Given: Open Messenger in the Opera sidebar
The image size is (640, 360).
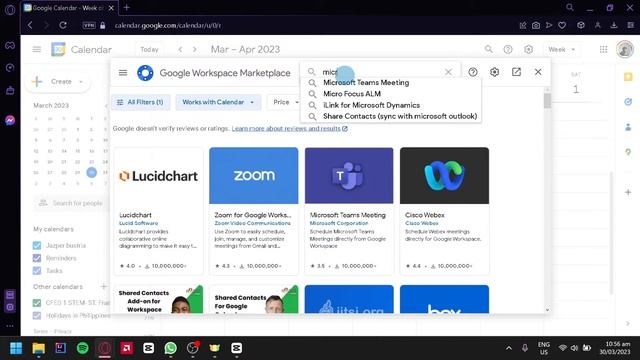Looking at the screenshot, I should 10,120.
